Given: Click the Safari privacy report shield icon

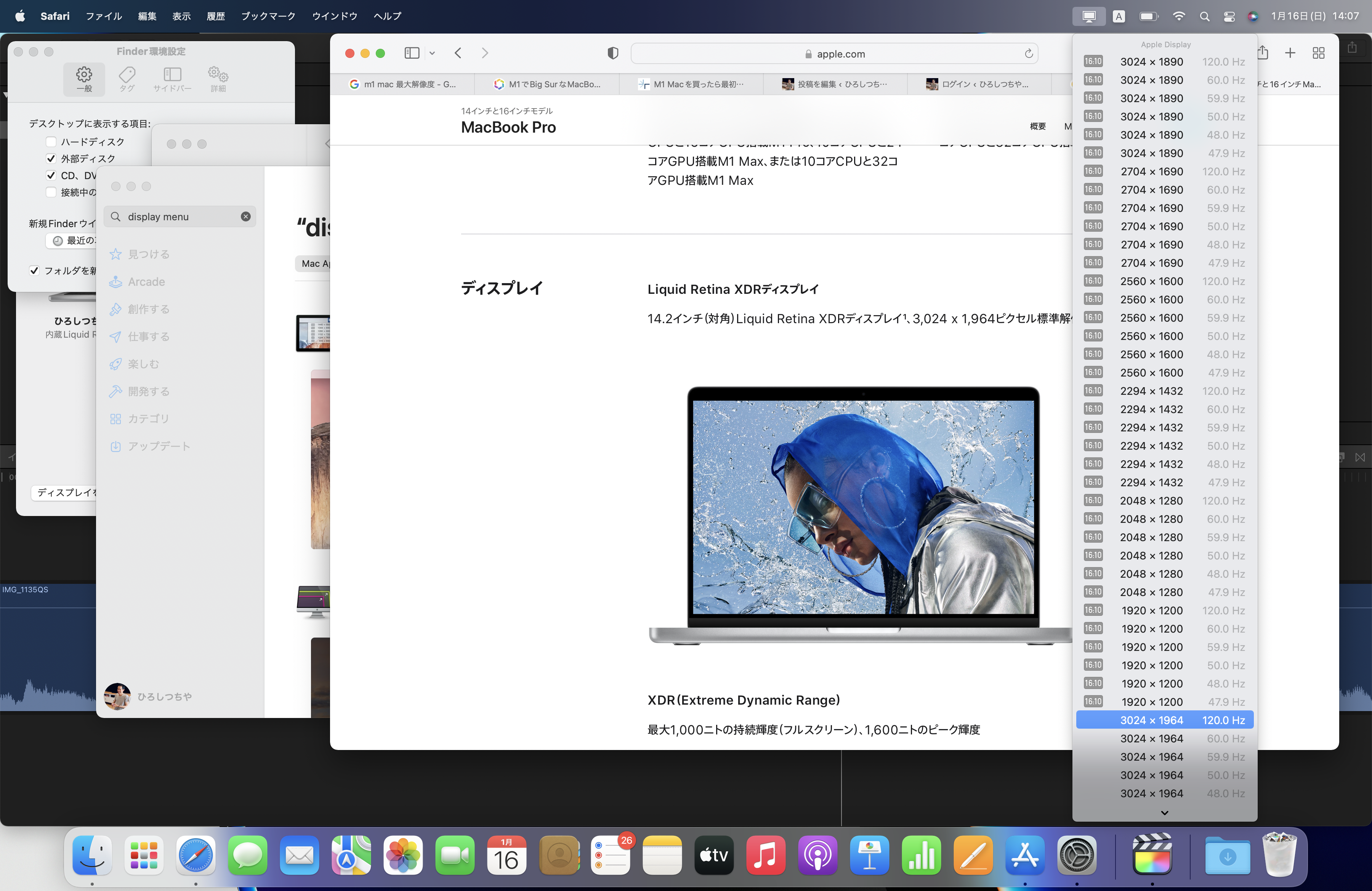Looking at the screenshot, I should coord(612,53).
